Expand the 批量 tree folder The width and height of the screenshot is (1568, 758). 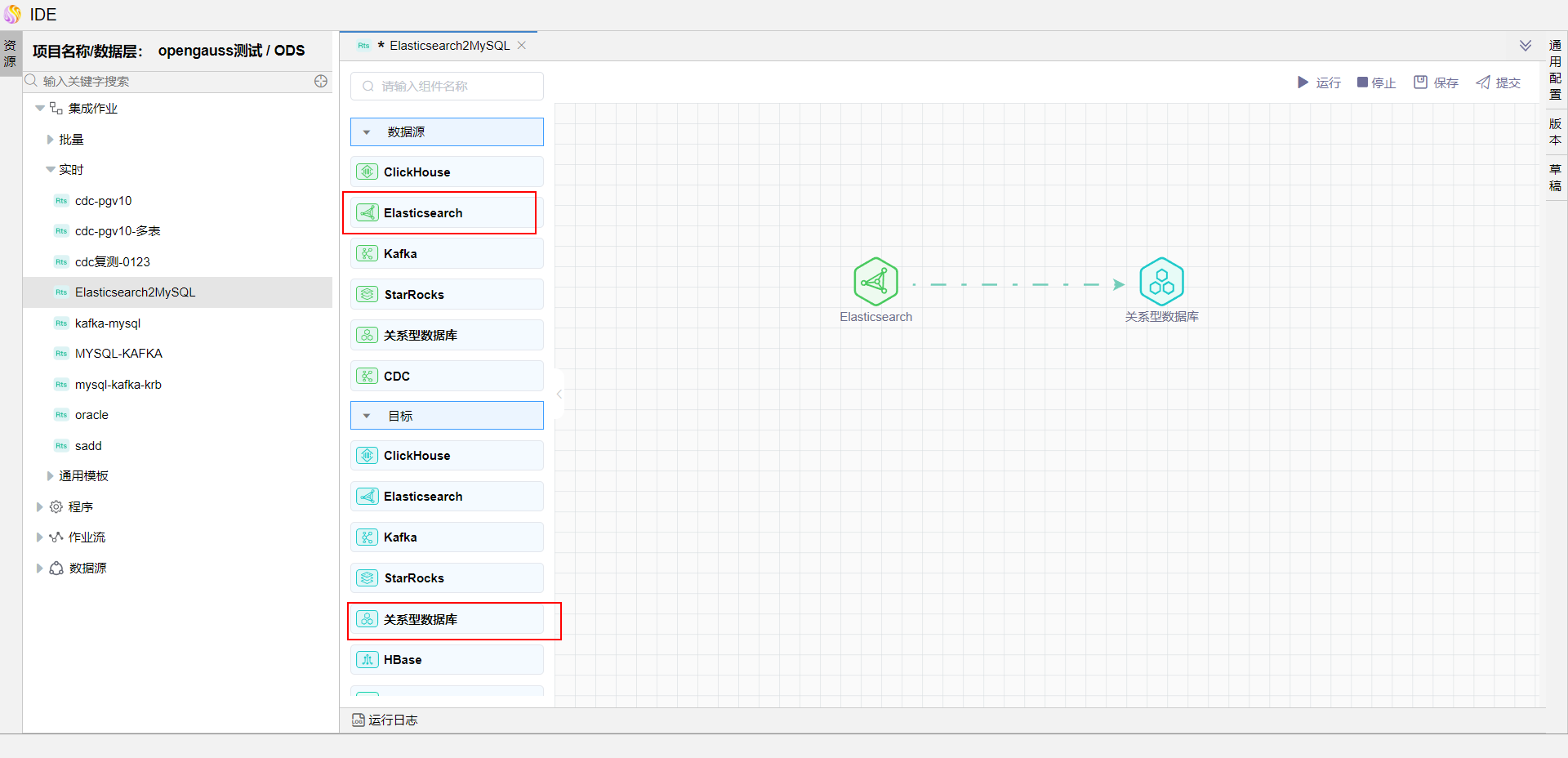[x=51, y=140]
